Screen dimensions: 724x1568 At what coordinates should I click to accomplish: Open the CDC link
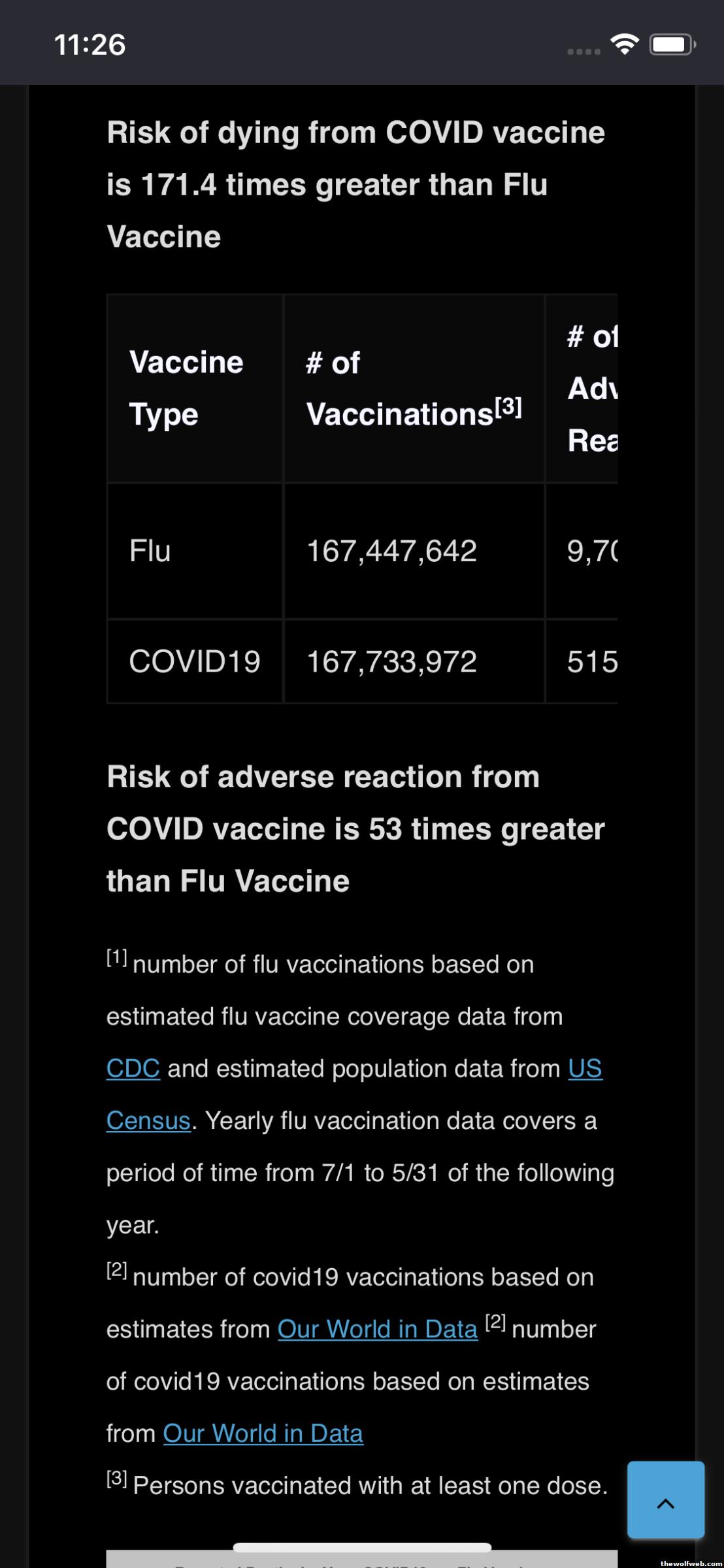pos(133,1069)
